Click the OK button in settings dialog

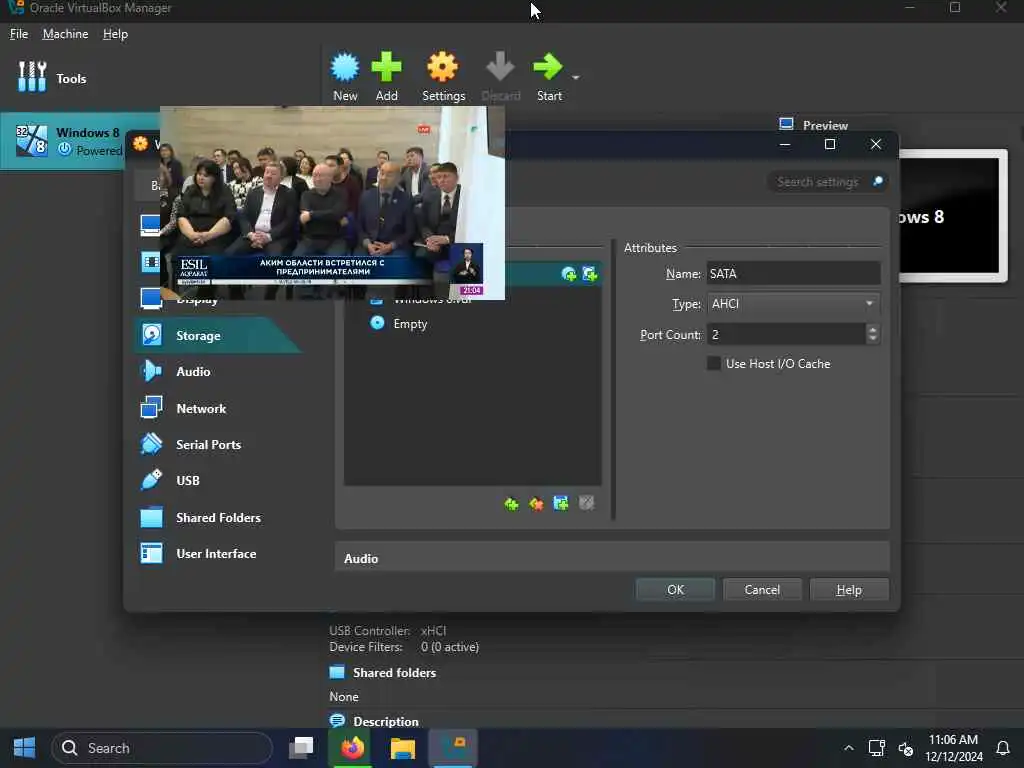click(675, 590)
